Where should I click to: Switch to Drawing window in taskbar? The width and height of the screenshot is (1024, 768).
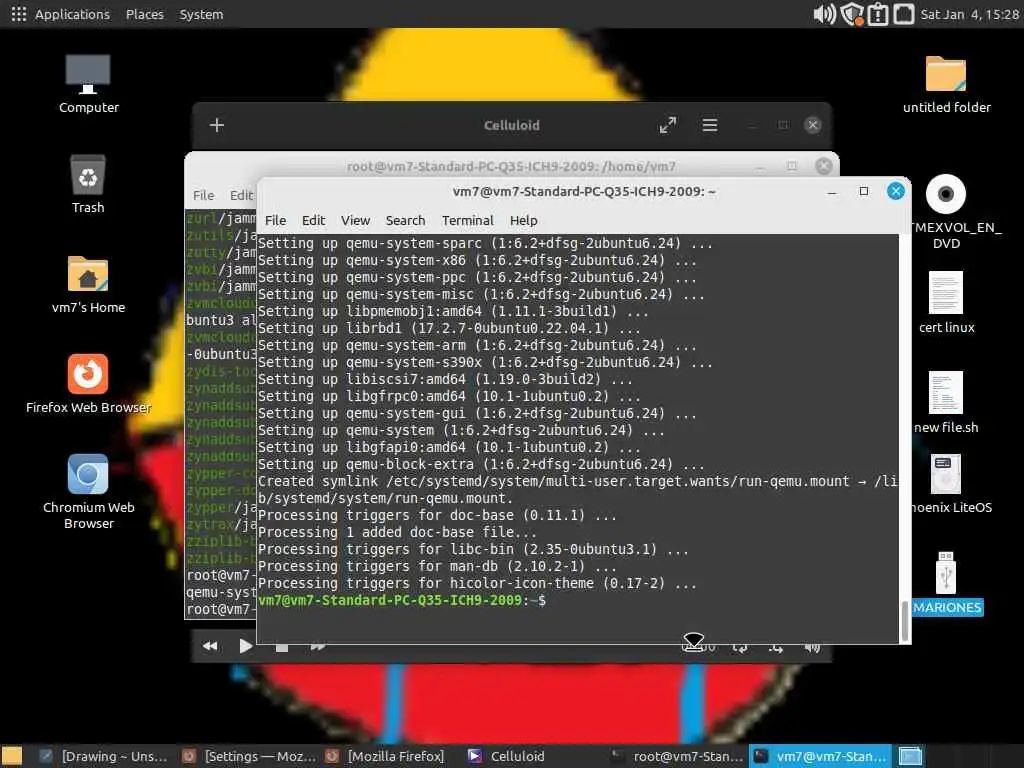[x=104, y=756]
